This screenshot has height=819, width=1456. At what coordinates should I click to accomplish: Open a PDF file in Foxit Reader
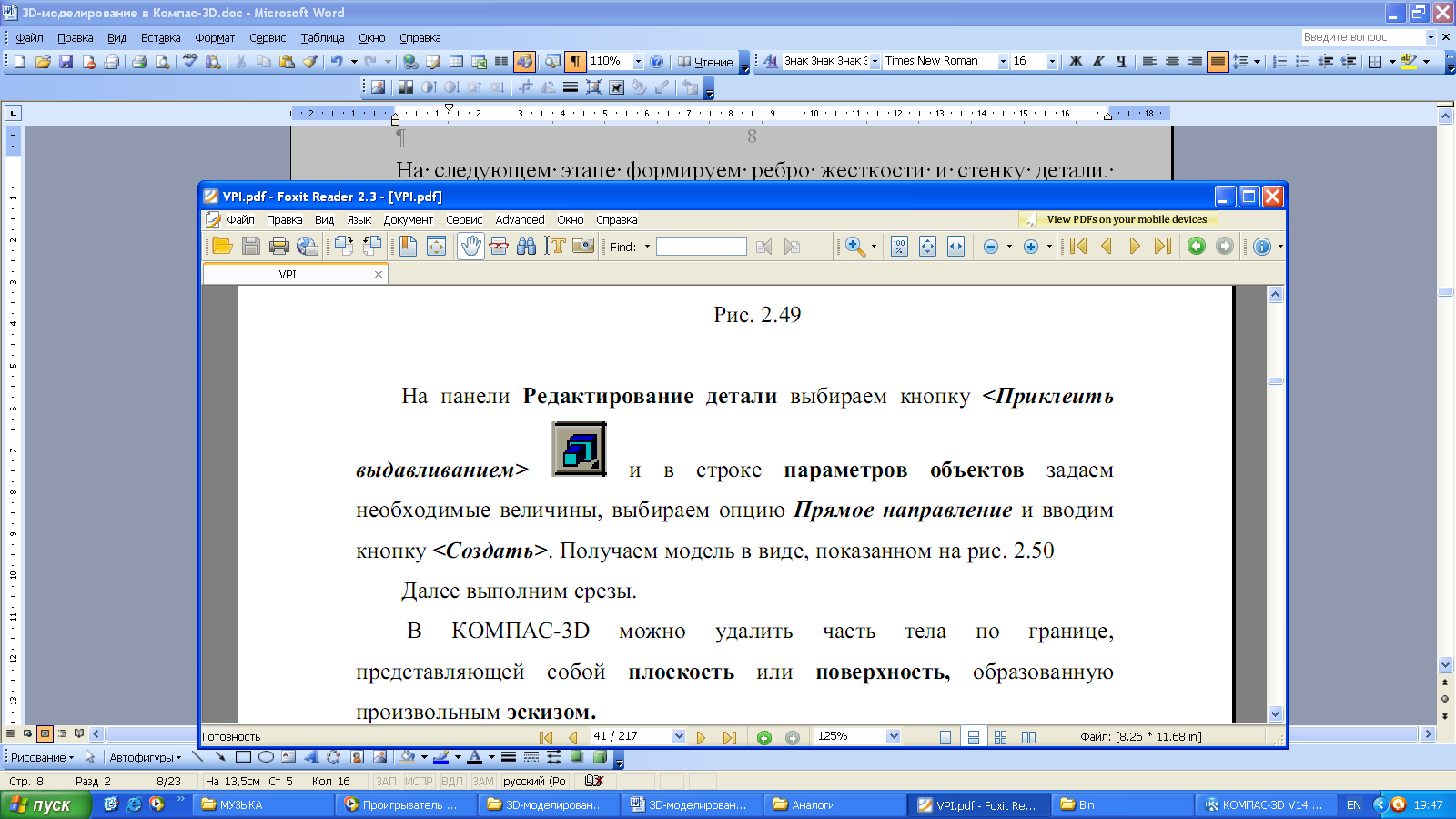coord(222,246)
